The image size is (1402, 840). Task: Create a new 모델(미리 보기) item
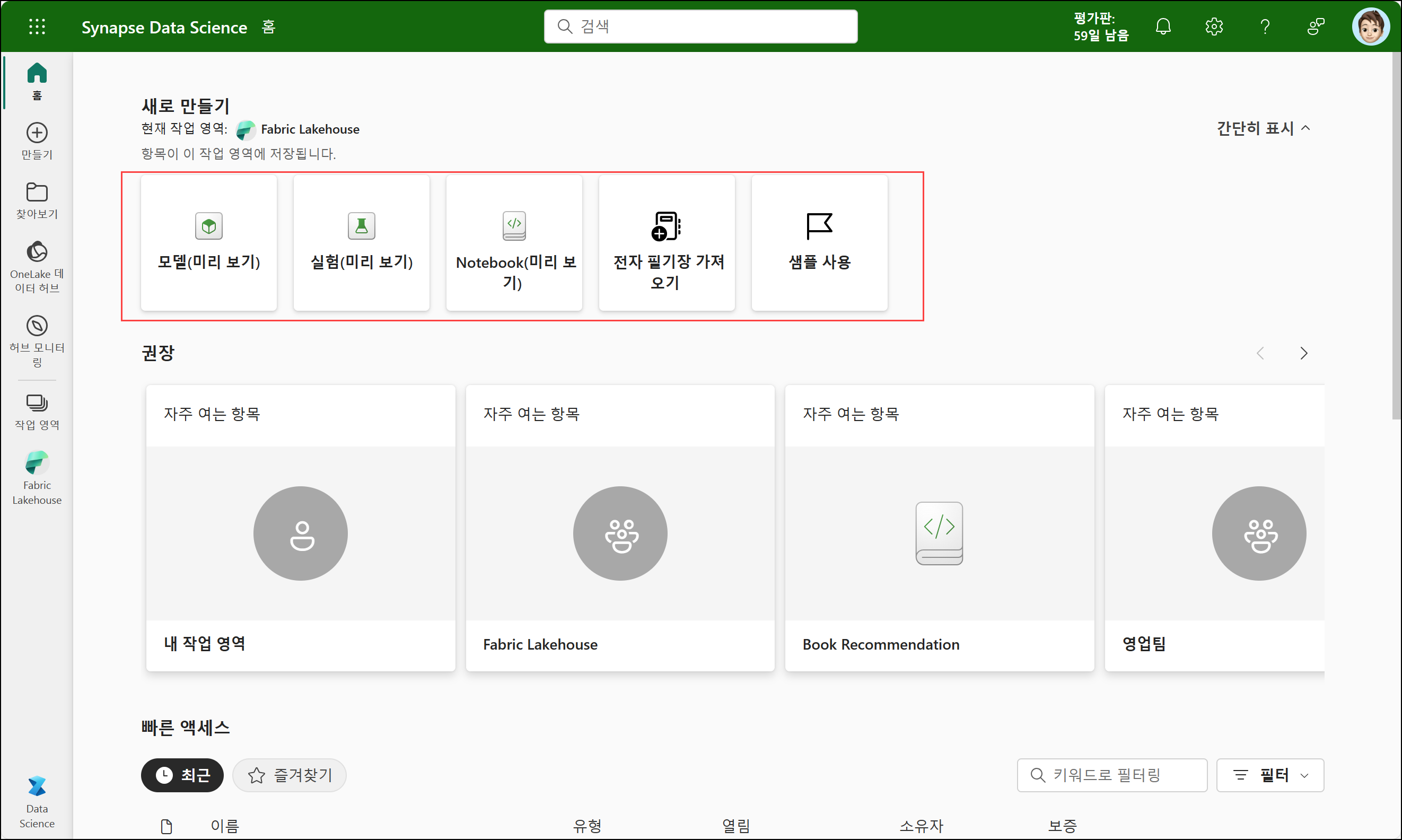(x=209, y=243)
